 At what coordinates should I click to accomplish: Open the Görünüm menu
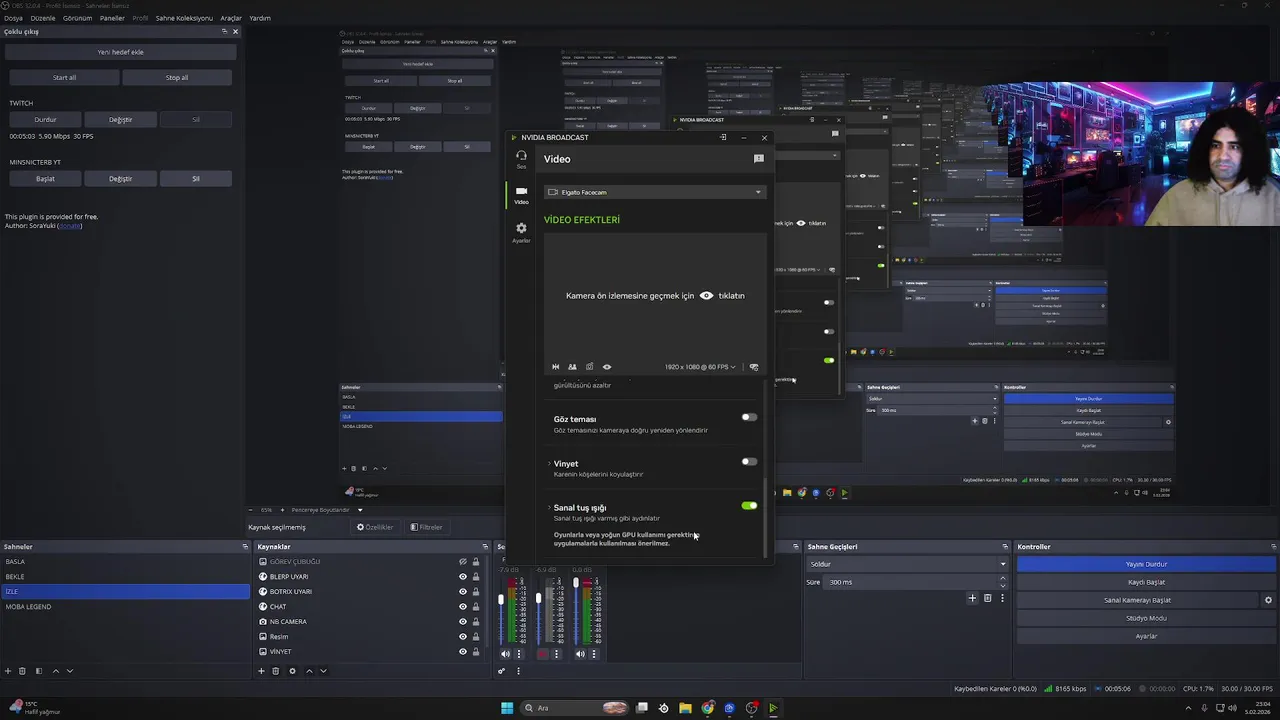[x=77, y=18]
